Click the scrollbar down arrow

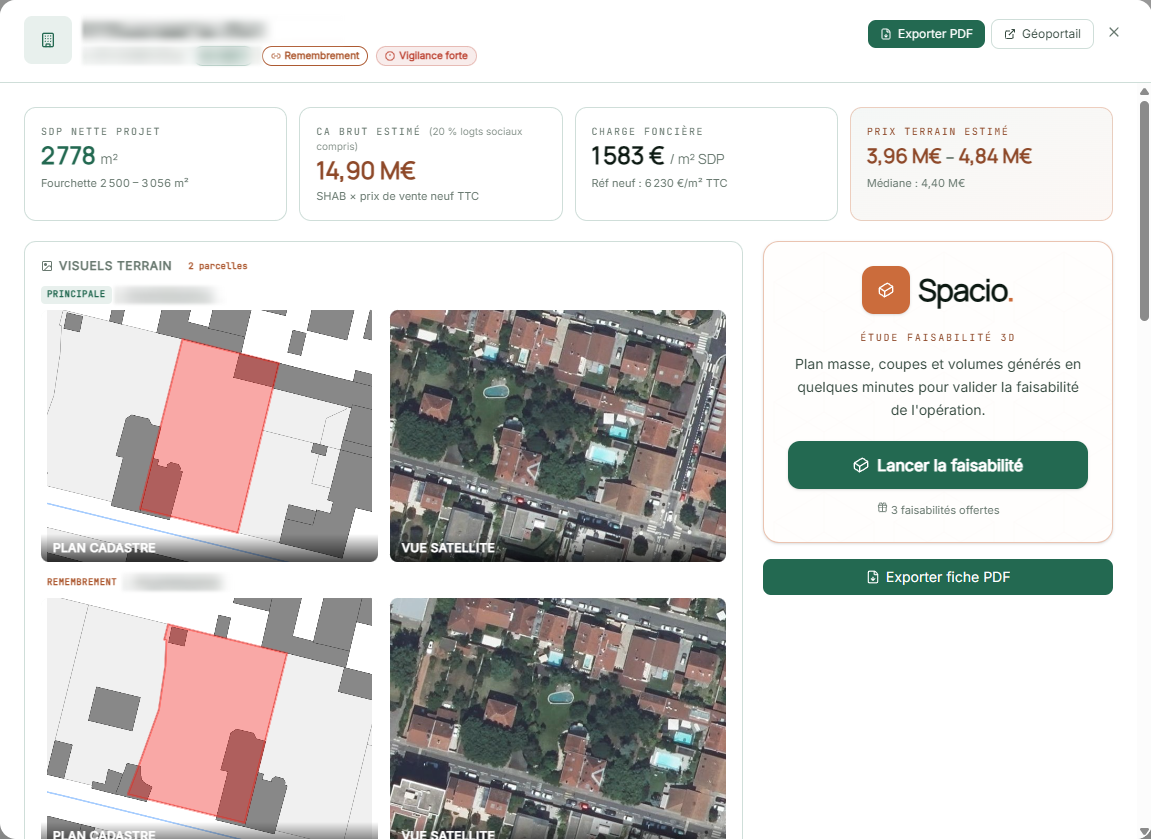[1144, 832]
